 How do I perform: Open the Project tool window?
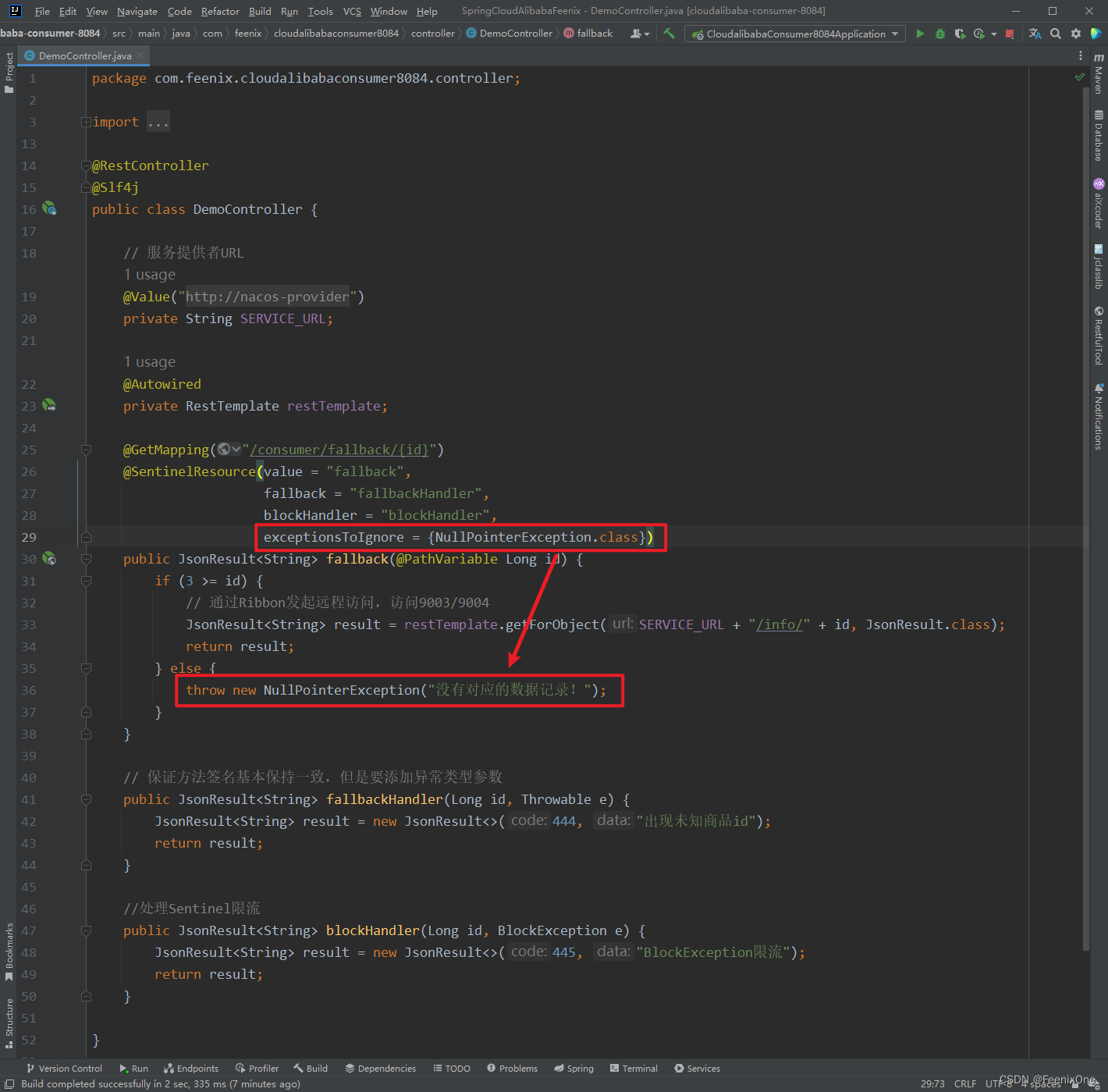click(9, 73)
